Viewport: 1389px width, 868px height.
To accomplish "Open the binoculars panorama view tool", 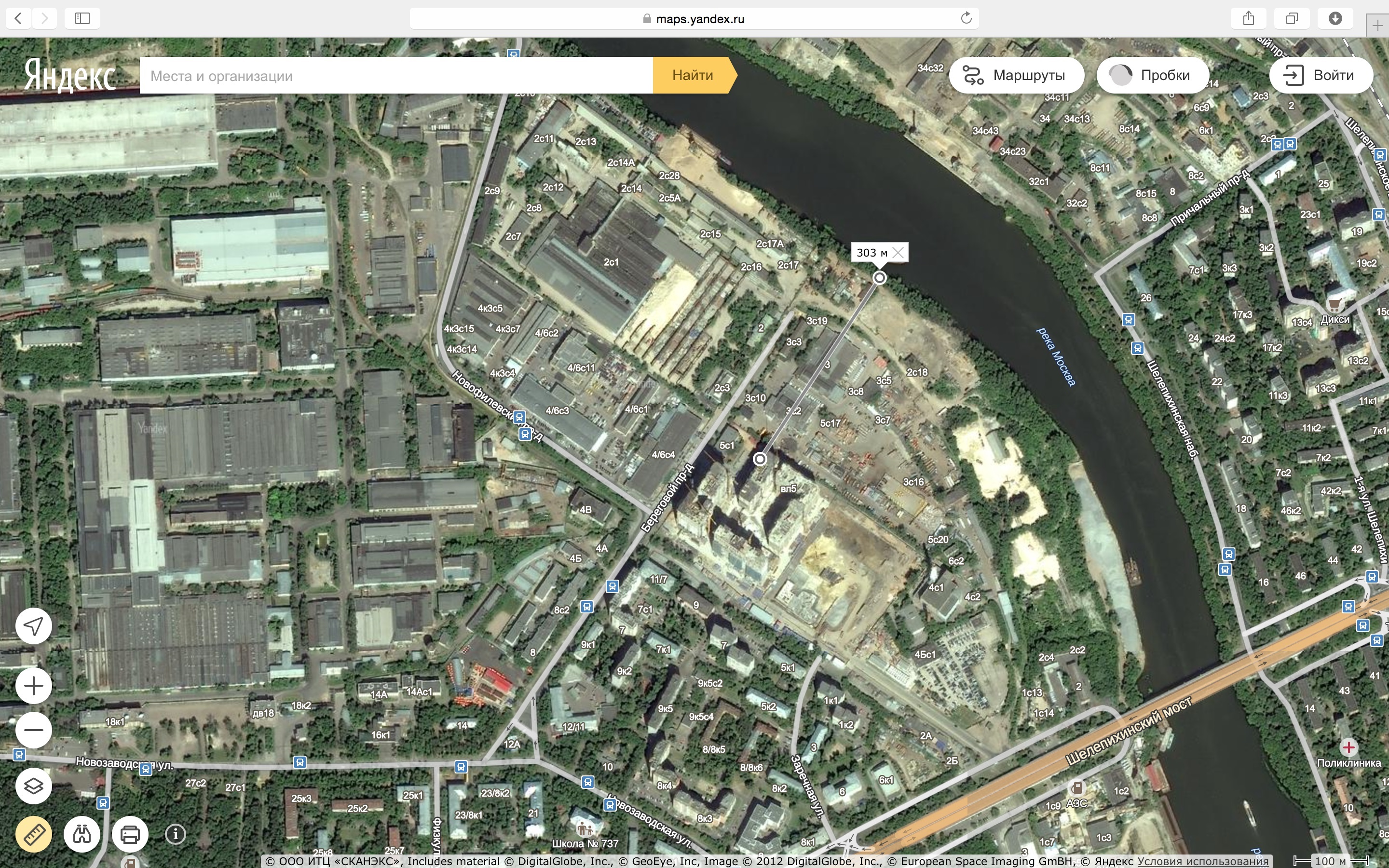I will [x=82, y=834].
